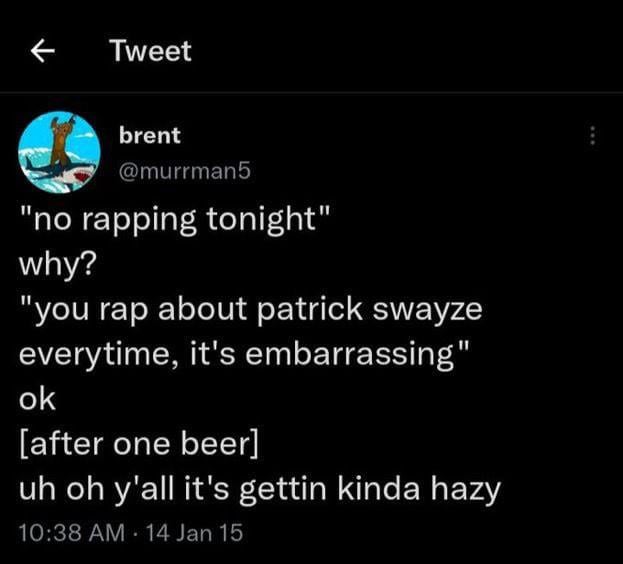Open brent's profile picture avatar
This screenshot has height=564, width=623.
59,152
